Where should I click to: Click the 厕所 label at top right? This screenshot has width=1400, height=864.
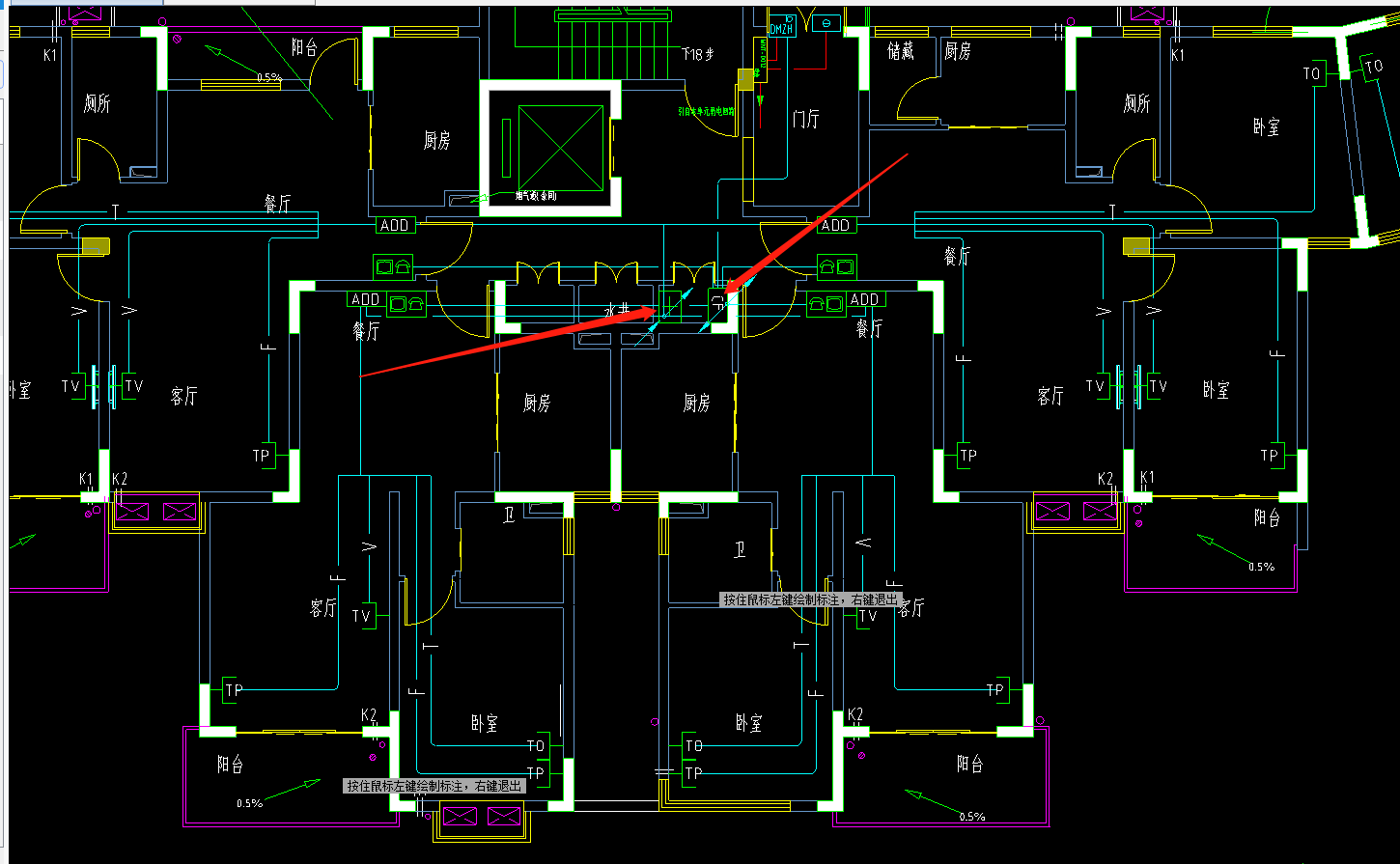coord(1137,102)
